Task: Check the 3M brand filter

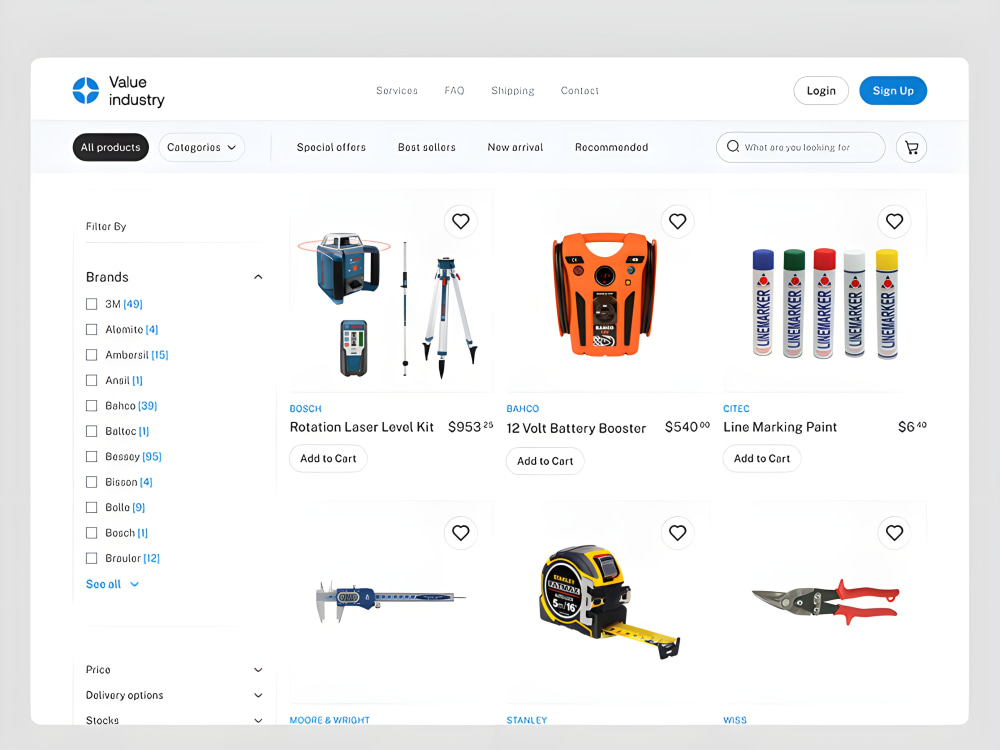Action: 92,304
